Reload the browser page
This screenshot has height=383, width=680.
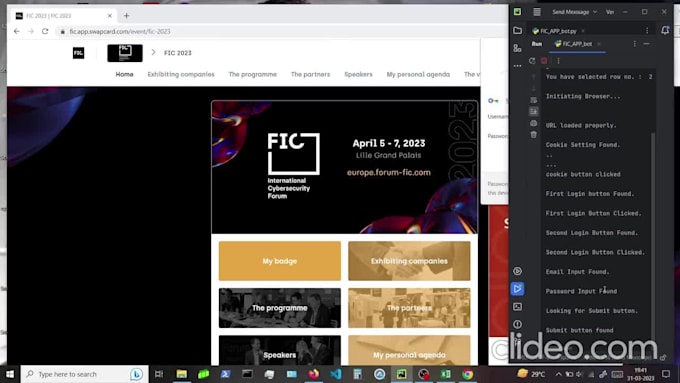tap(45, 31)
